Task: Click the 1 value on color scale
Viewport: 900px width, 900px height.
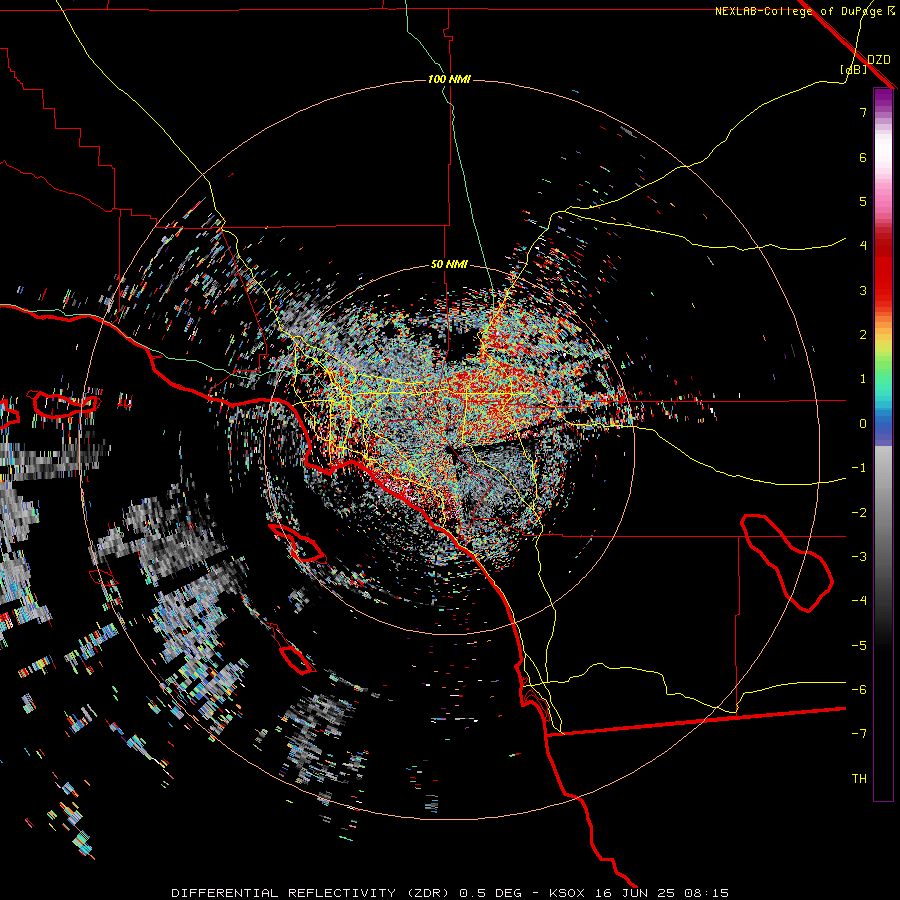Action: coord(863,379)
